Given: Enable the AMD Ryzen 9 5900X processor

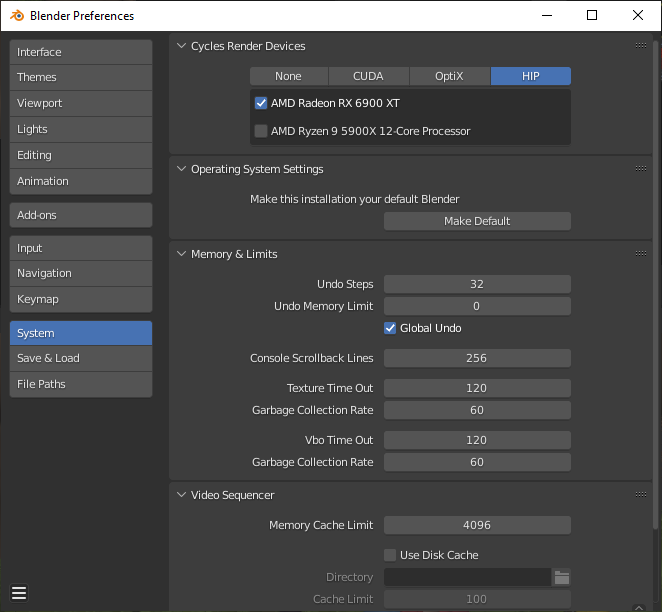Looking at the screenshot, I should [261, 131].
